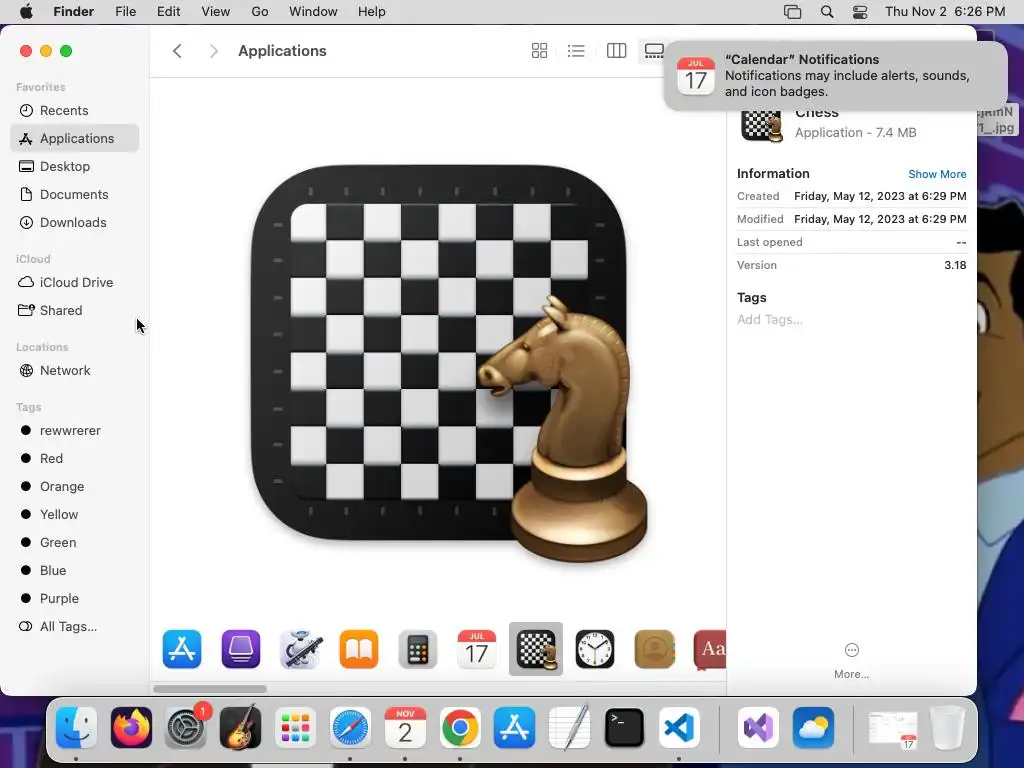This screenshot has height=768, width=1024.
Task: Open TextEdit from the Dock
Action: tap(569, 728)
